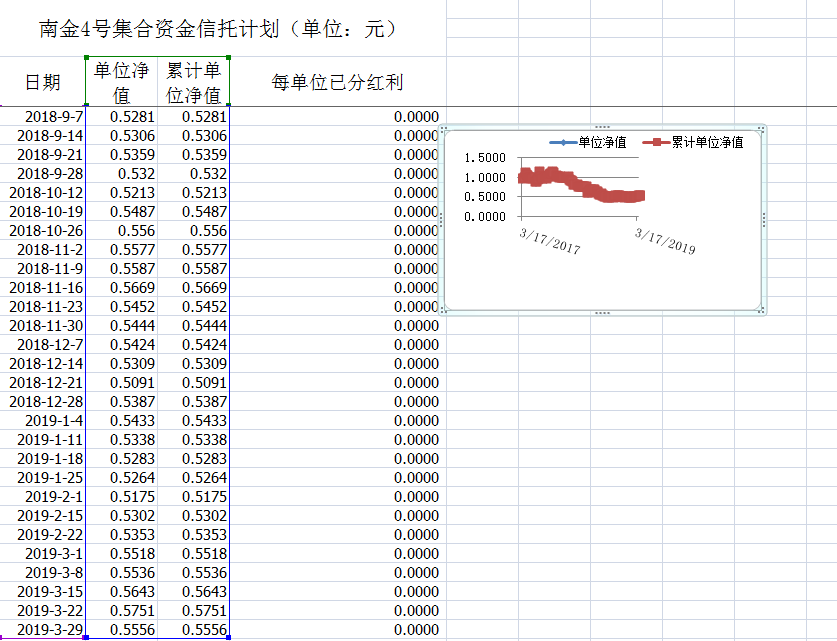The width and height of the screenshot is (837, 641).
Task: Select date cell 2019-2-1
Action: coord(43,496)
